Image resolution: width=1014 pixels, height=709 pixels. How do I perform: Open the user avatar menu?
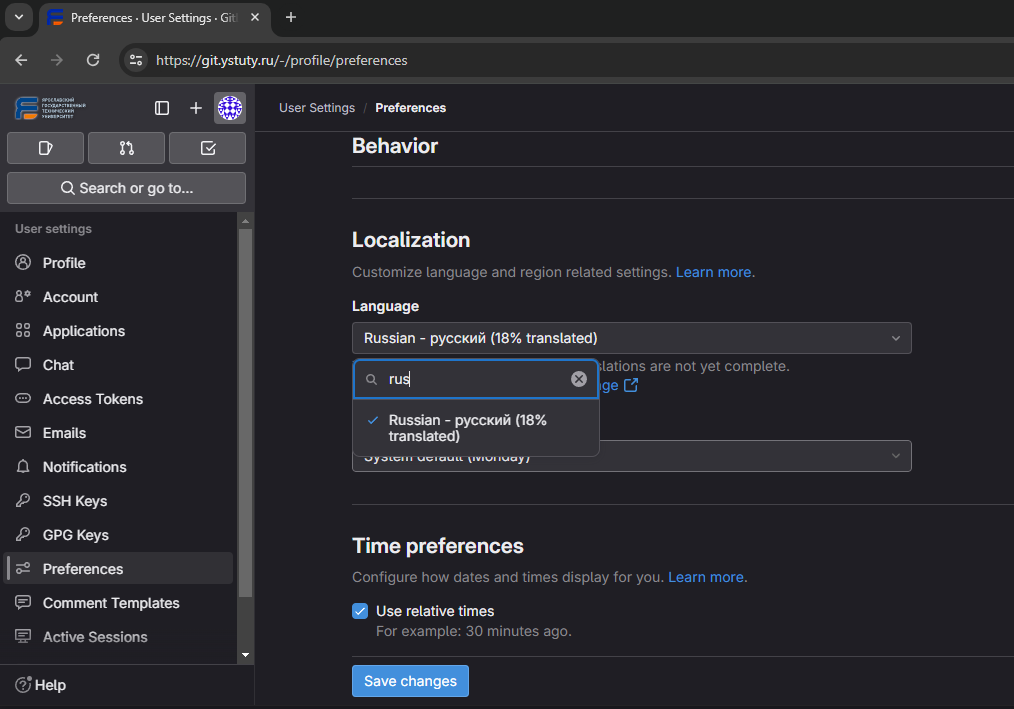tap(230, 108)
